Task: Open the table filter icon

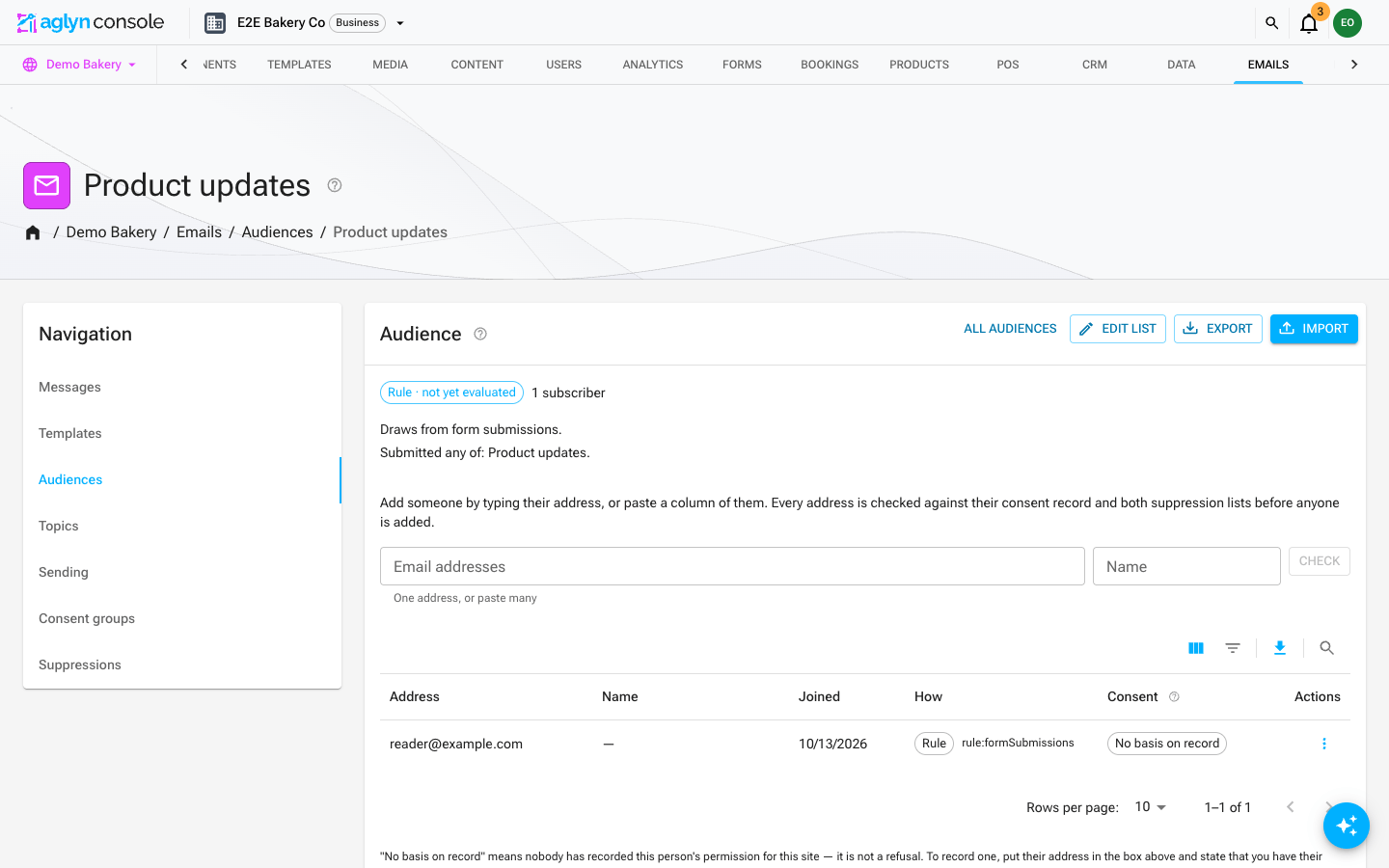Action: tap(1233, 648)
